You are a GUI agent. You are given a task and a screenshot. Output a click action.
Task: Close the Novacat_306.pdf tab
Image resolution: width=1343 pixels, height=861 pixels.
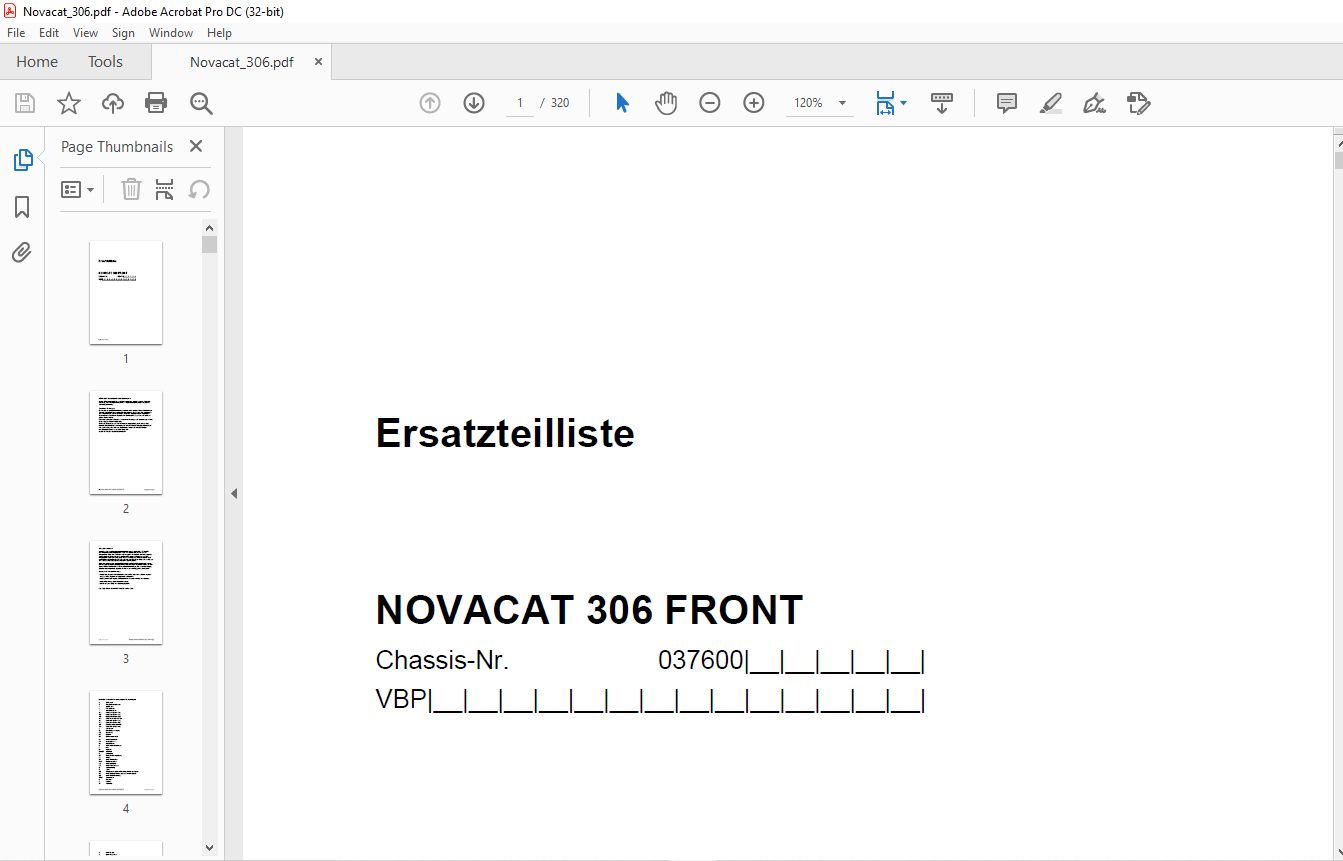(319, 62)
